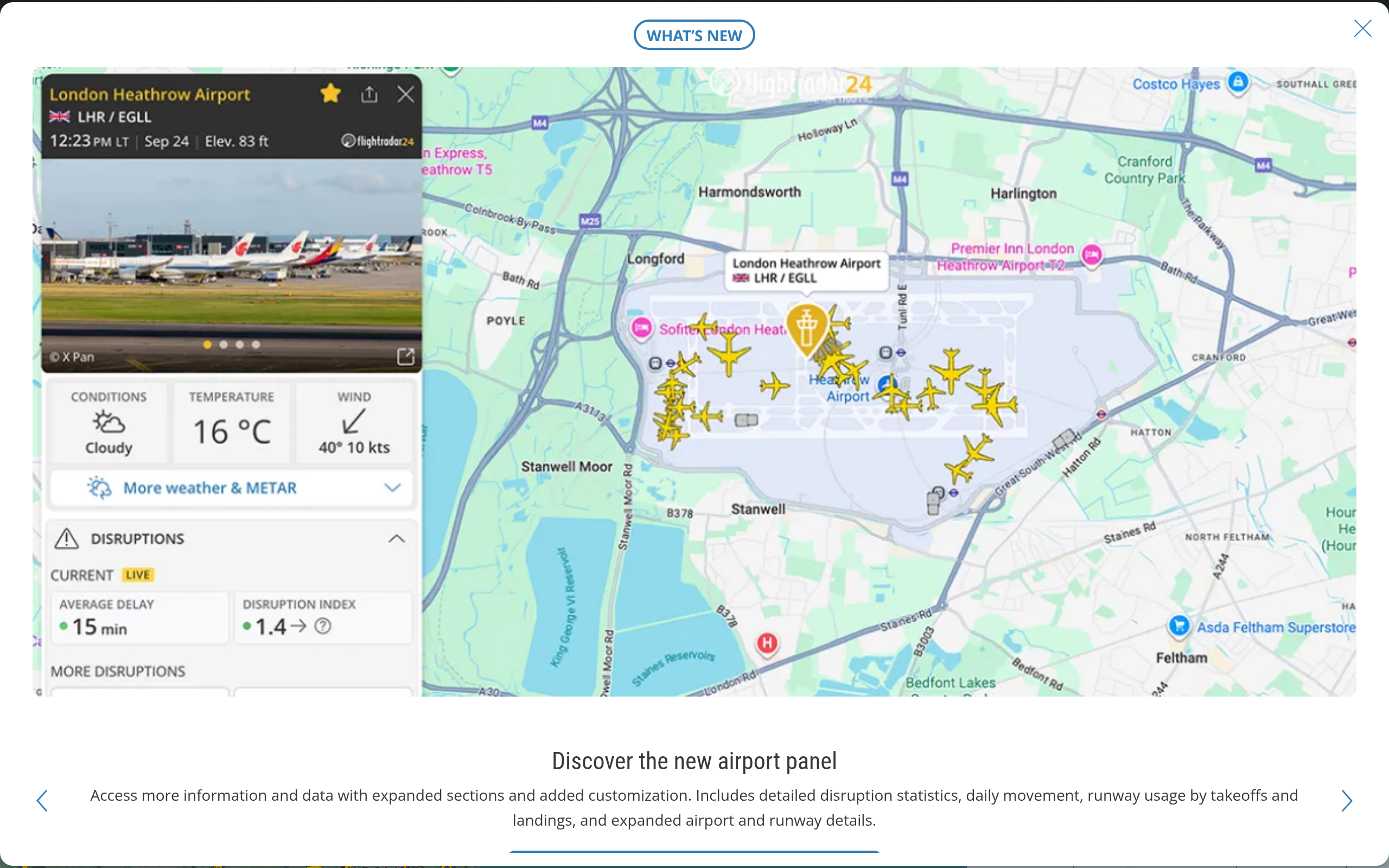1389x868 pixels.
Task: Click the WHAT'S NEW badge
Action: click(694, 35)
